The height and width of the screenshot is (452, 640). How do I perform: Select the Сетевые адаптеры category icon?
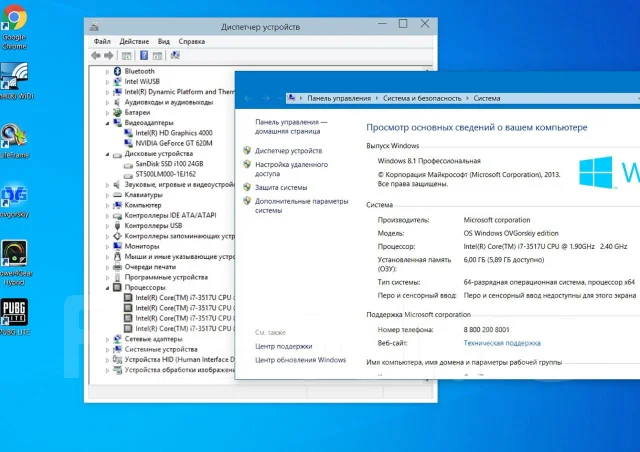coord(118,339)
